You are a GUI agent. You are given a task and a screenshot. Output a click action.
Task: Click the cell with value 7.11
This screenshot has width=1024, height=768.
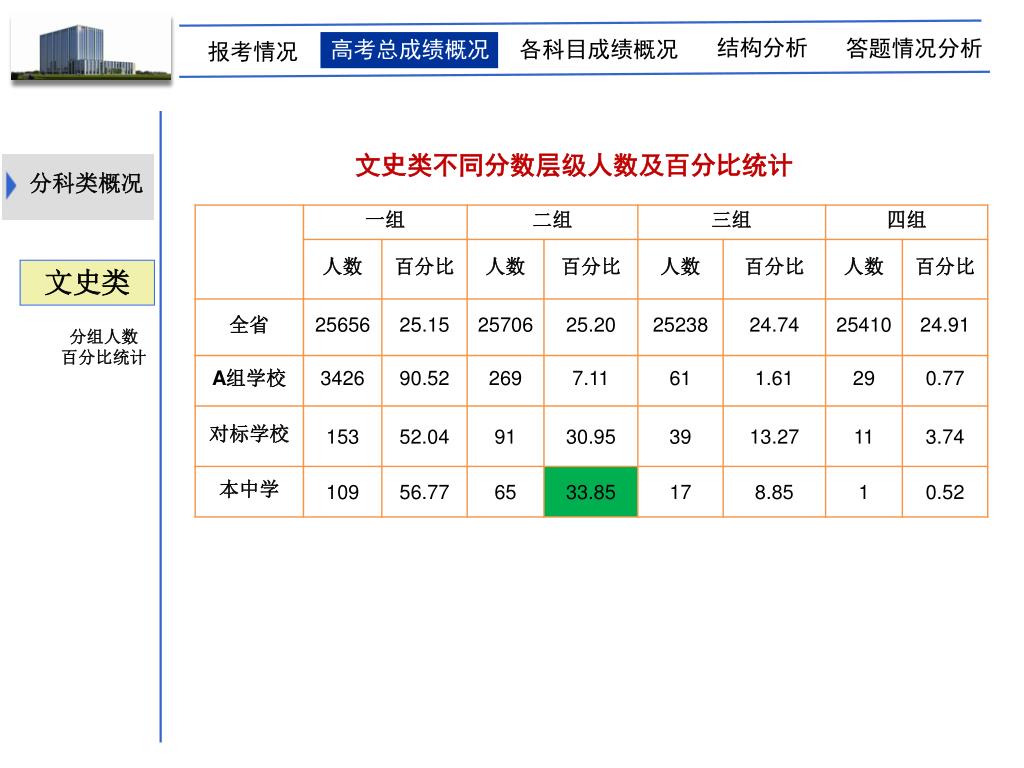click(590, 380)
